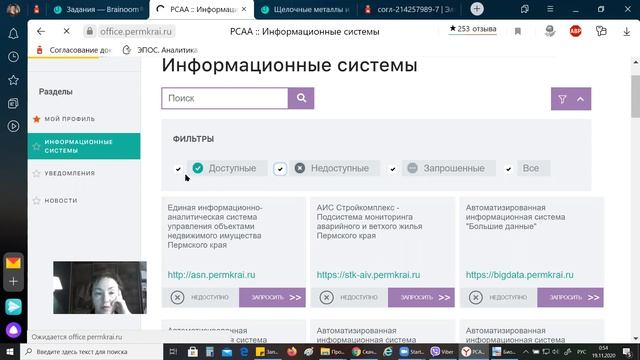Click the page vertical scrollbar thumb
640x360 pixels.
click(x=636, y=96)
